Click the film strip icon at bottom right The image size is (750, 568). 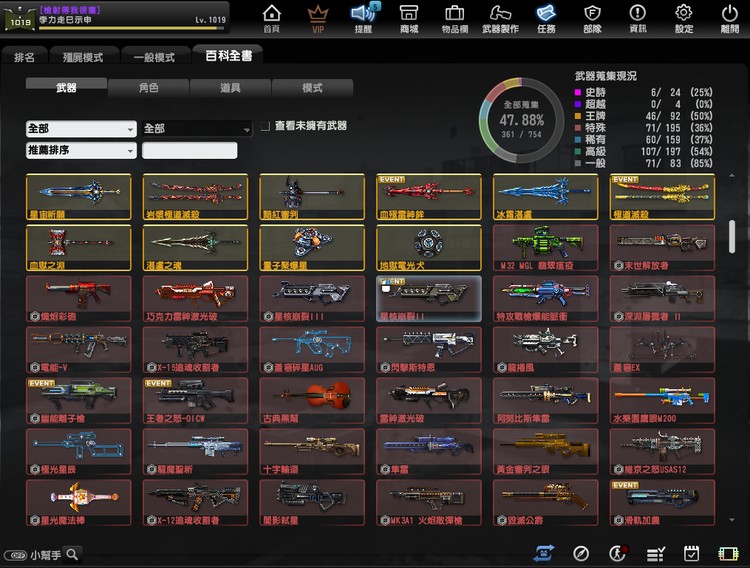pyautogui.click(x=728, y=553)
